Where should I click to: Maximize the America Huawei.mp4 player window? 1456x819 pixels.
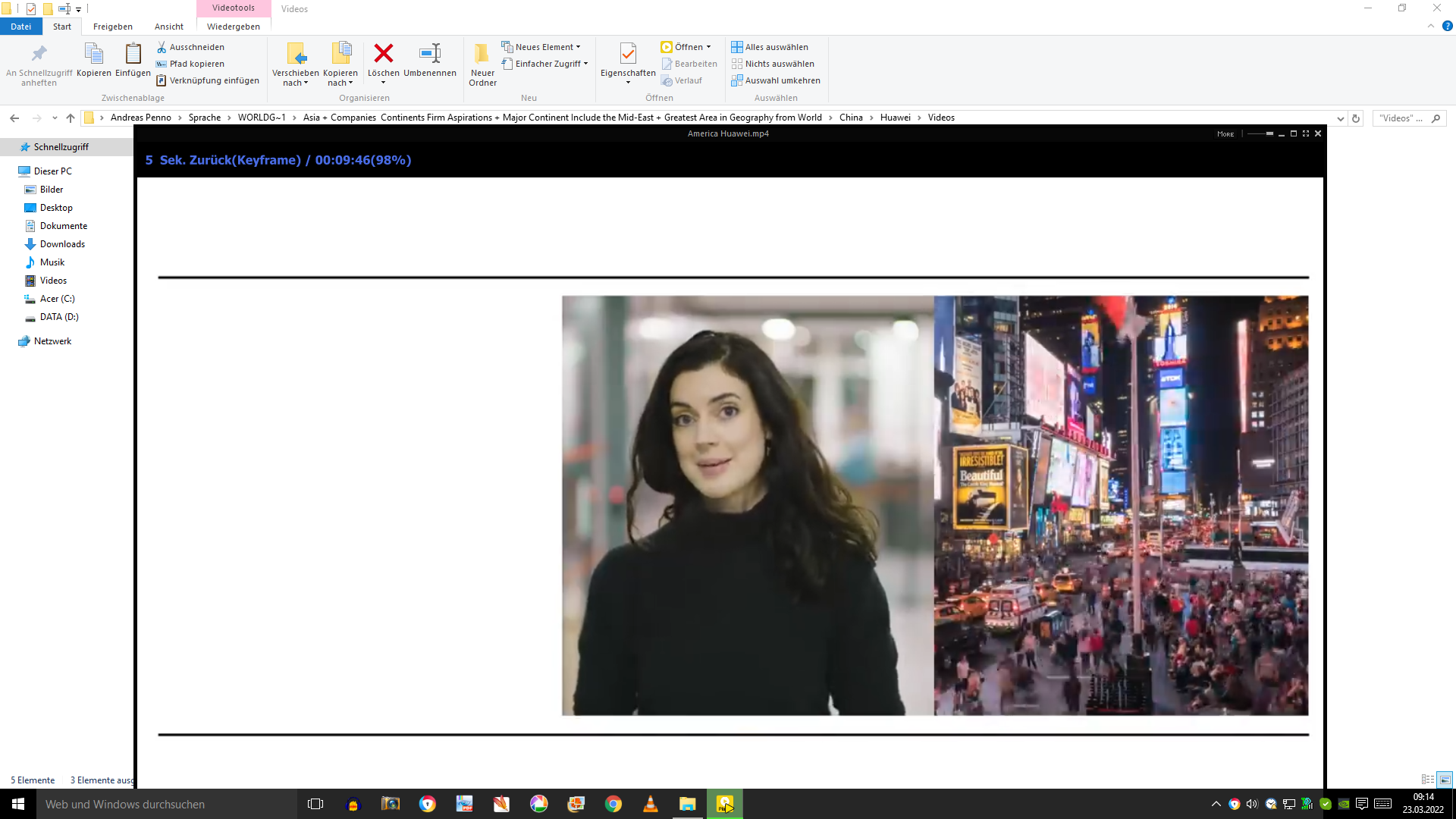click(x=1294, y=133)
